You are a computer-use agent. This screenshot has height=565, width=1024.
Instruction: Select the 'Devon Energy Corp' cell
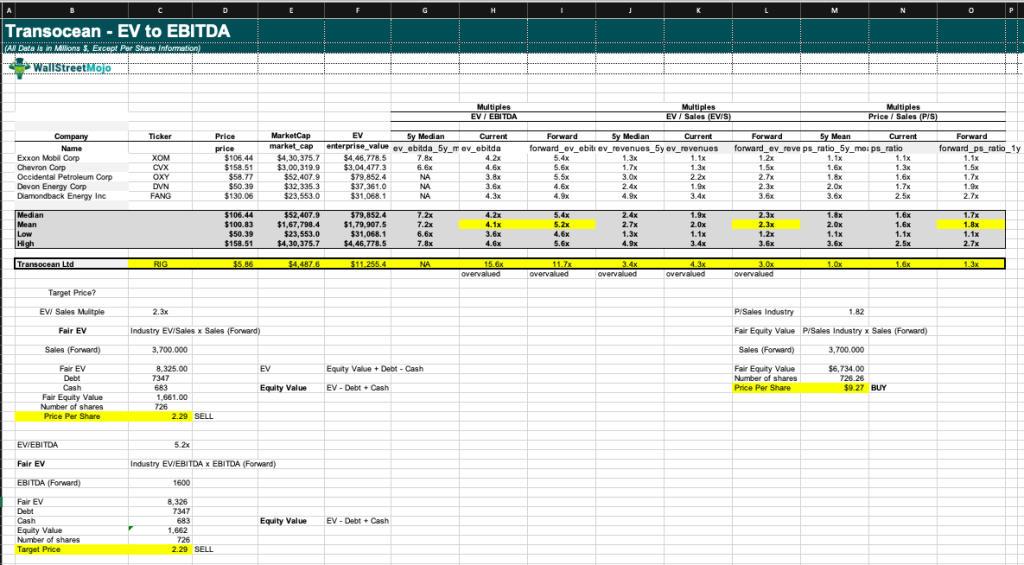[x=72, y=186]
